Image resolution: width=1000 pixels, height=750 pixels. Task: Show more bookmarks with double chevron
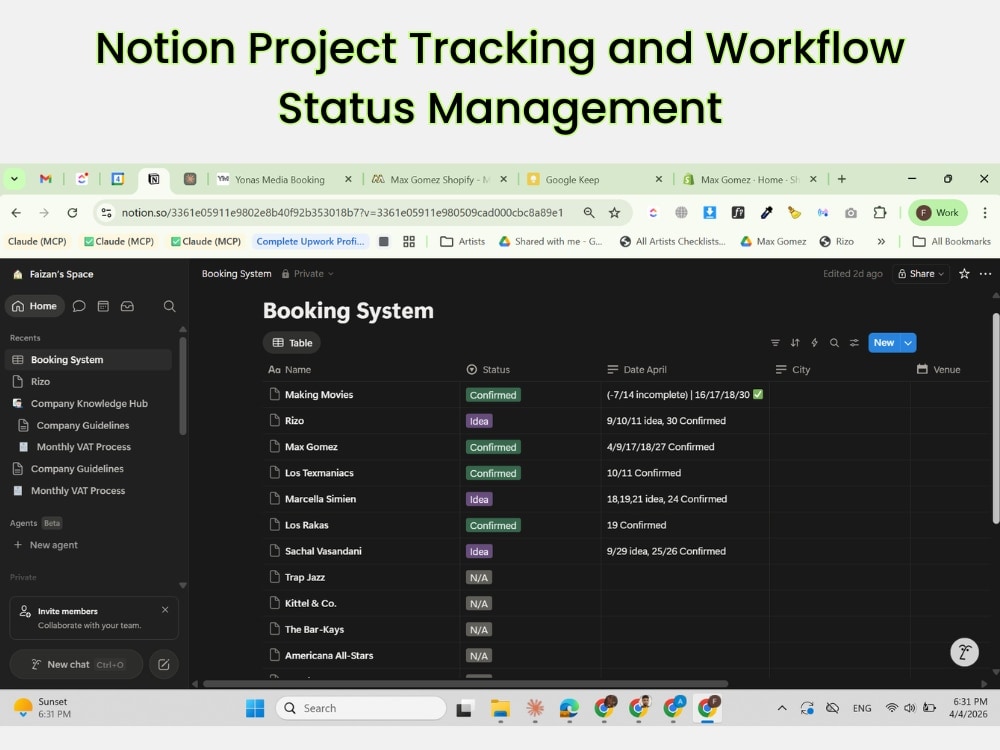881,242
